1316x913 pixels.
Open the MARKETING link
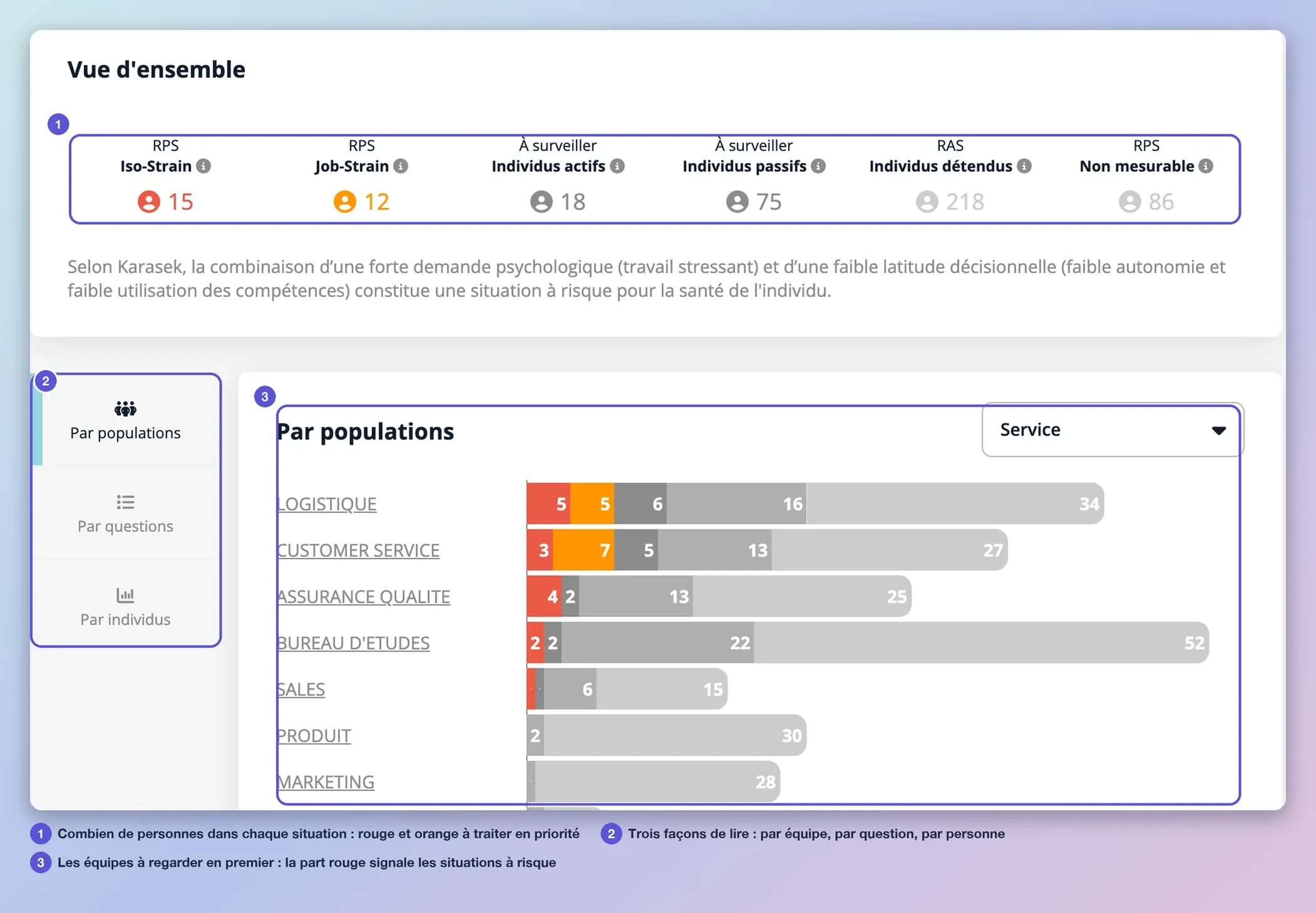click(326, 782)
